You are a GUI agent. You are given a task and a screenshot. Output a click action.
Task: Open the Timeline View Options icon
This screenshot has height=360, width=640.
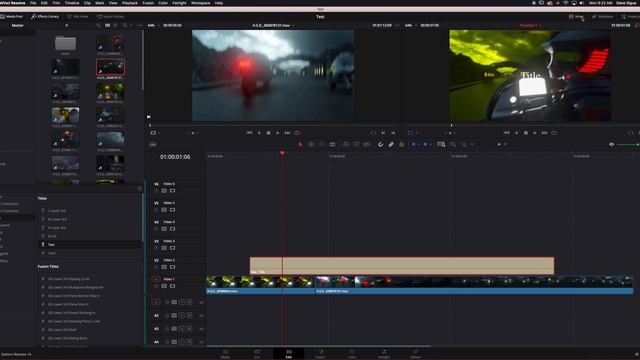pos(153,144)
